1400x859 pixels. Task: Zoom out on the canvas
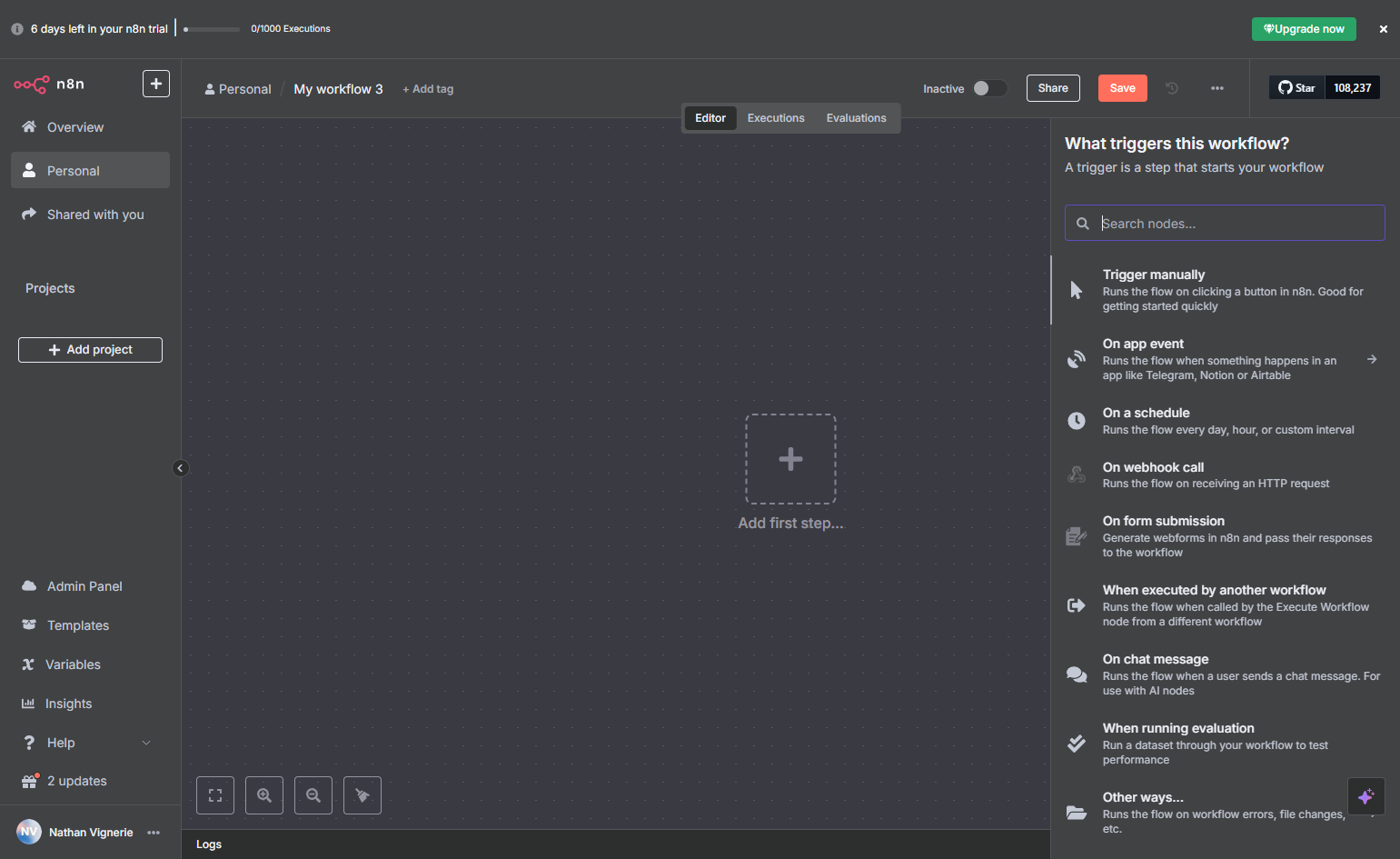pos(313,795)
